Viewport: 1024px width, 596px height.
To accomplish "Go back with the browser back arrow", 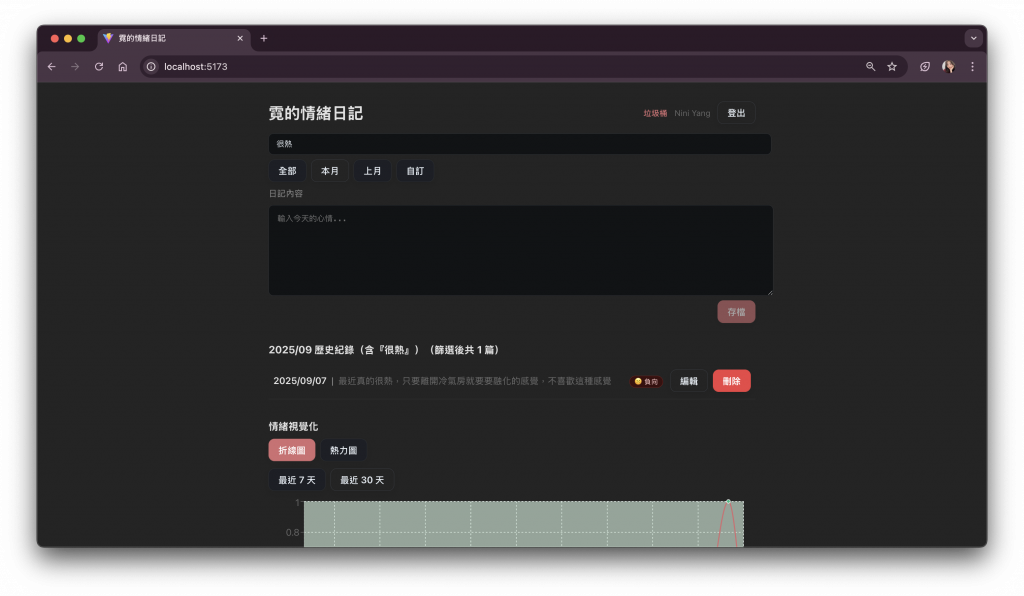I will [x=52, y=67].
